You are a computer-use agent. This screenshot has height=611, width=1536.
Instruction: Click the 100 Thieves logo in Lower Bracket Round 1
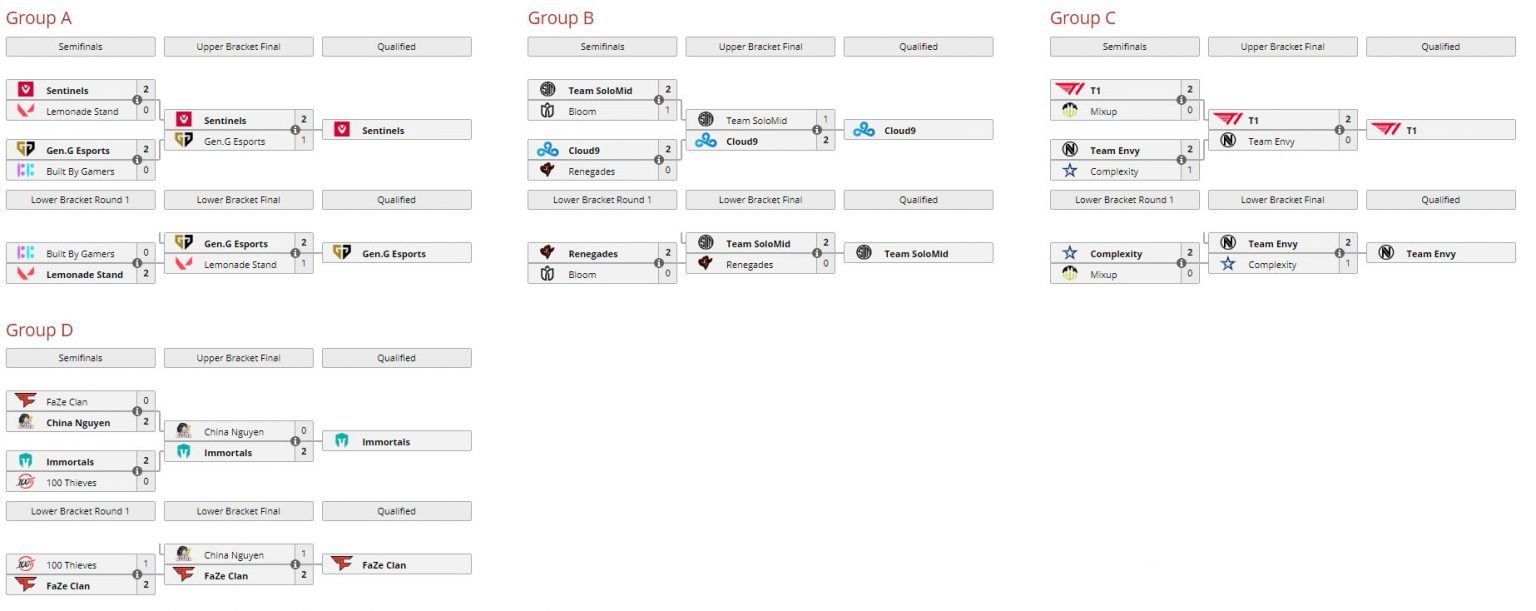tap(25, 565)
